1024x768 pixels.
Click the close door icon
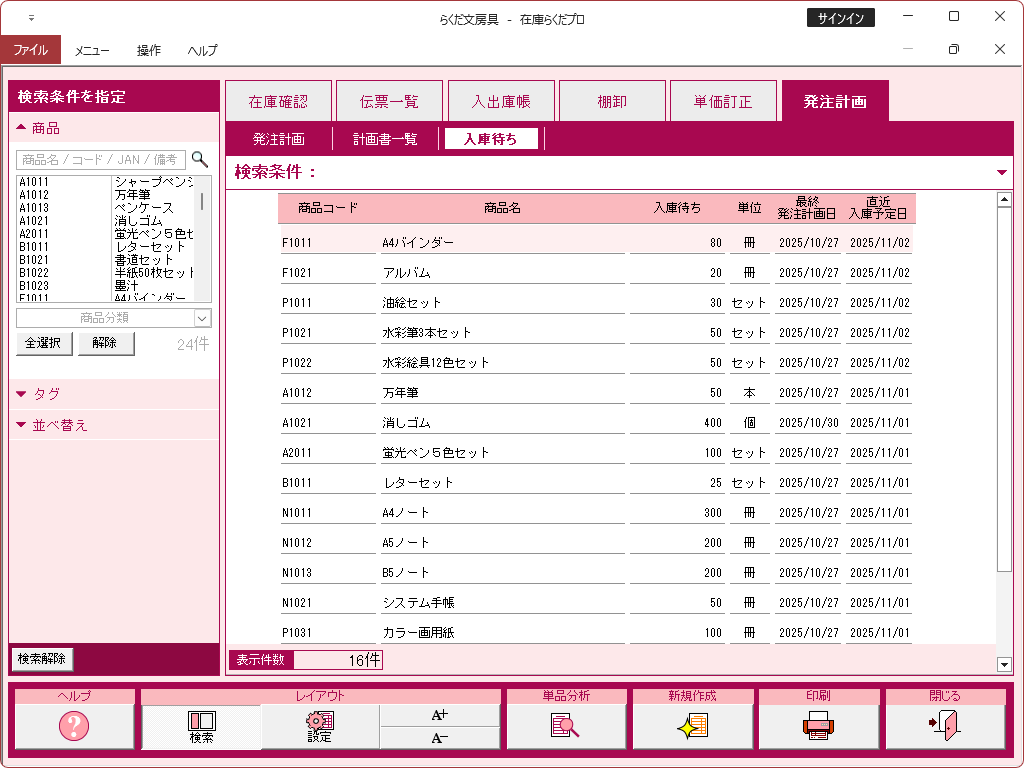click(x=944, y=726)
